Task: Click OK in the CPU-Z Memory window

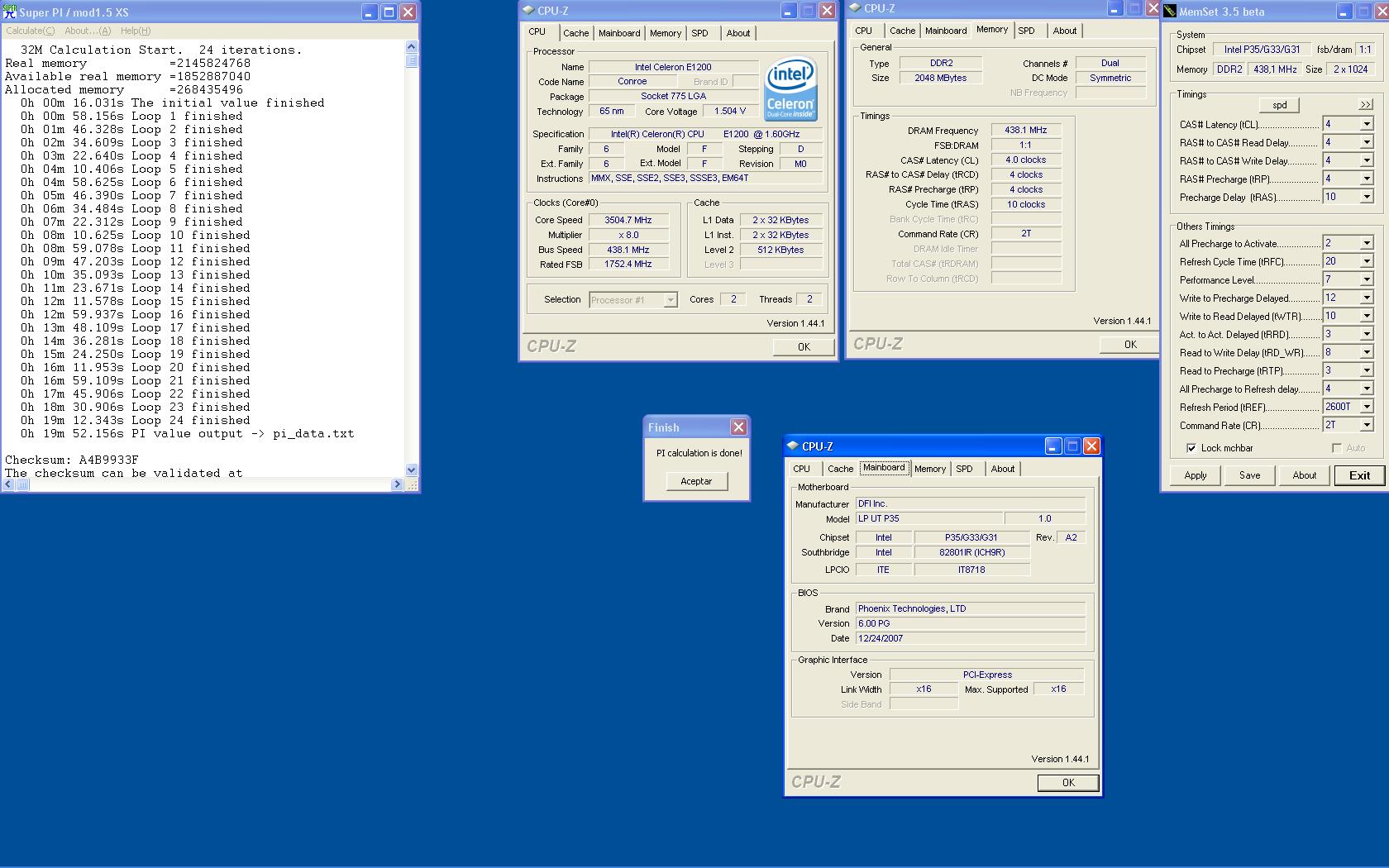Action: 1130,345
